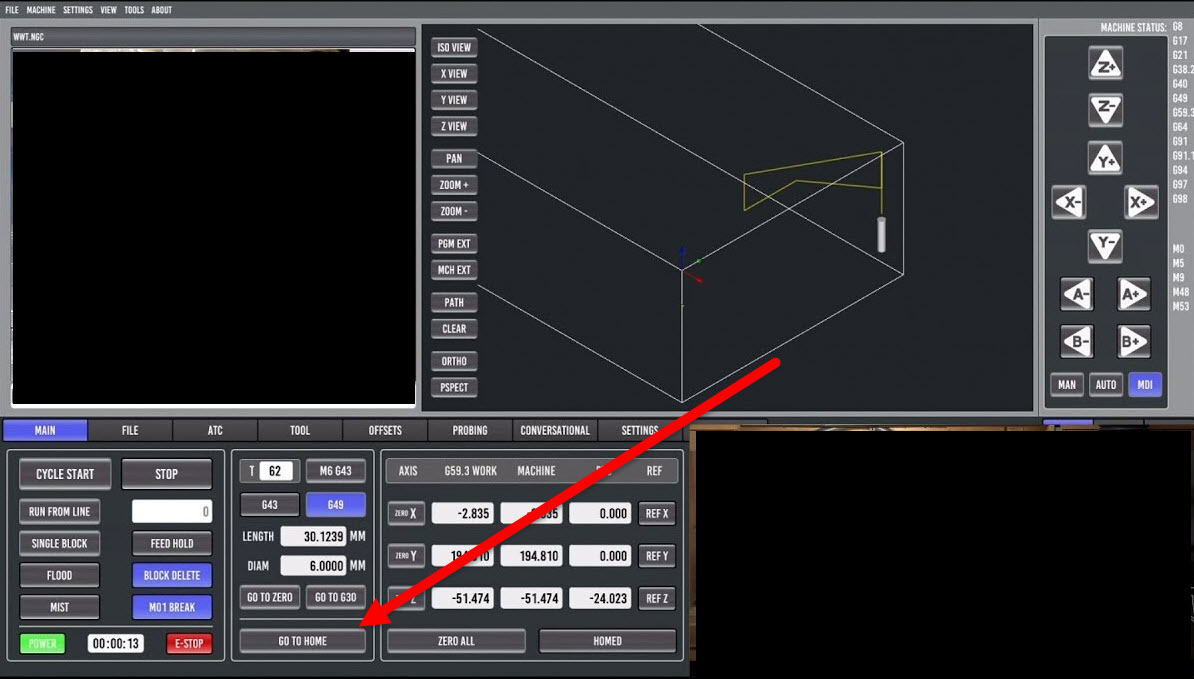Jog the A axis with A+ arrow
The width and height of the screenshot is (1194, 679).
point(1133,295)
